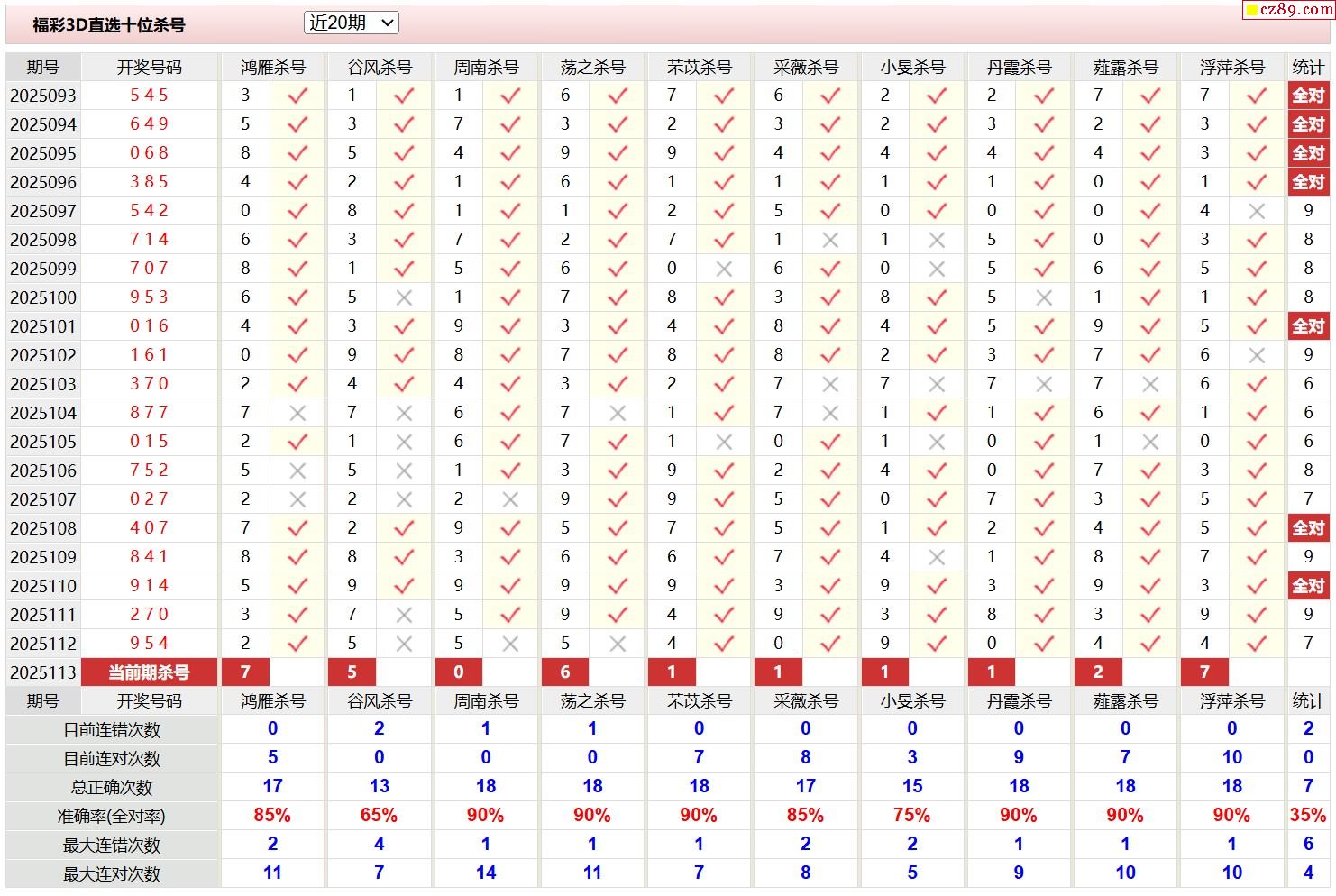Click the 准确率(全对率) row label
The width and height of the screenshot is (1336, 896).
(112, 817)
